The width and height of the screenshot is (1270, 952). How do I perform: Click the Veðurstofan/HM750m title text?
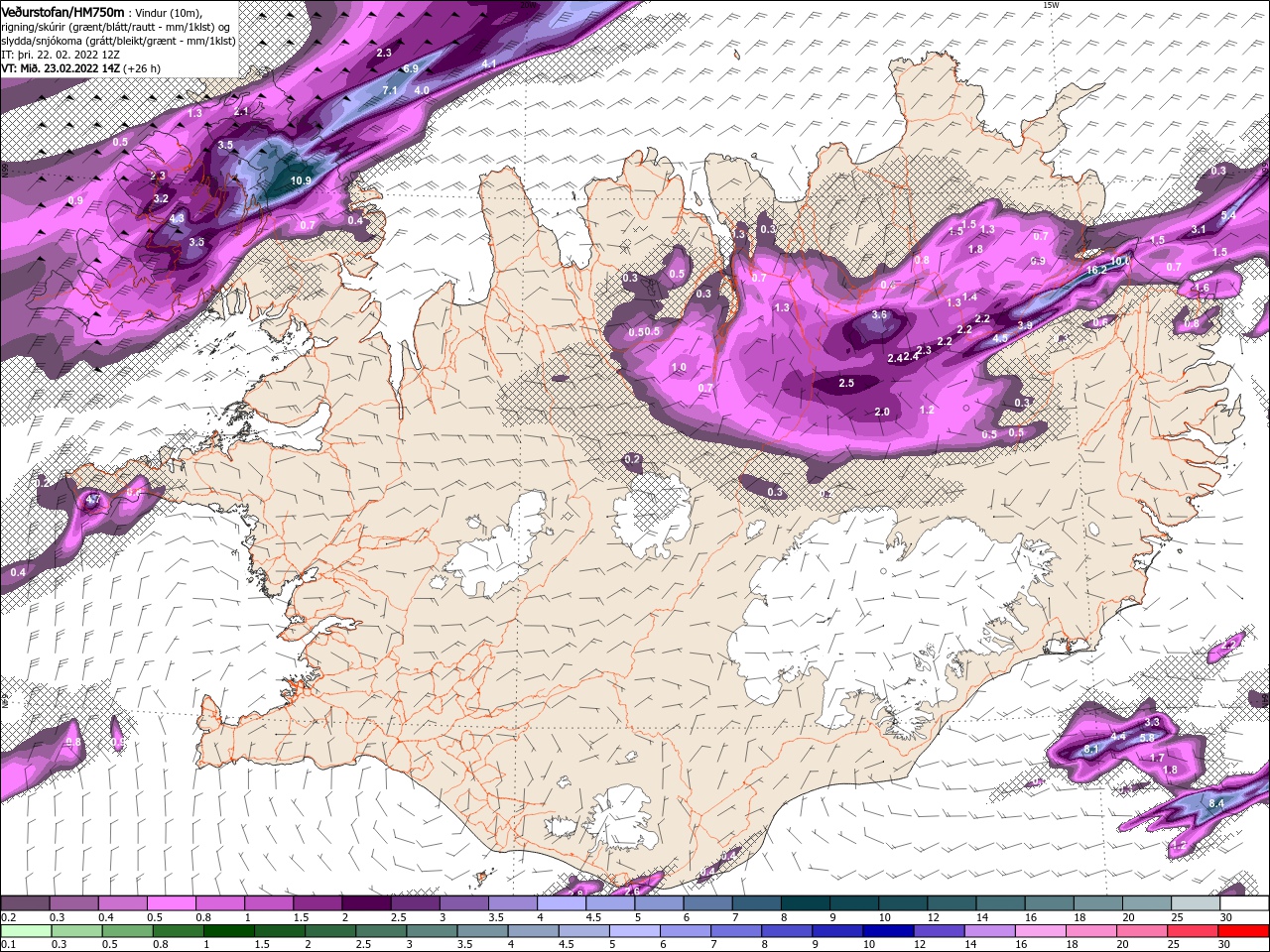tap(63, 11)
